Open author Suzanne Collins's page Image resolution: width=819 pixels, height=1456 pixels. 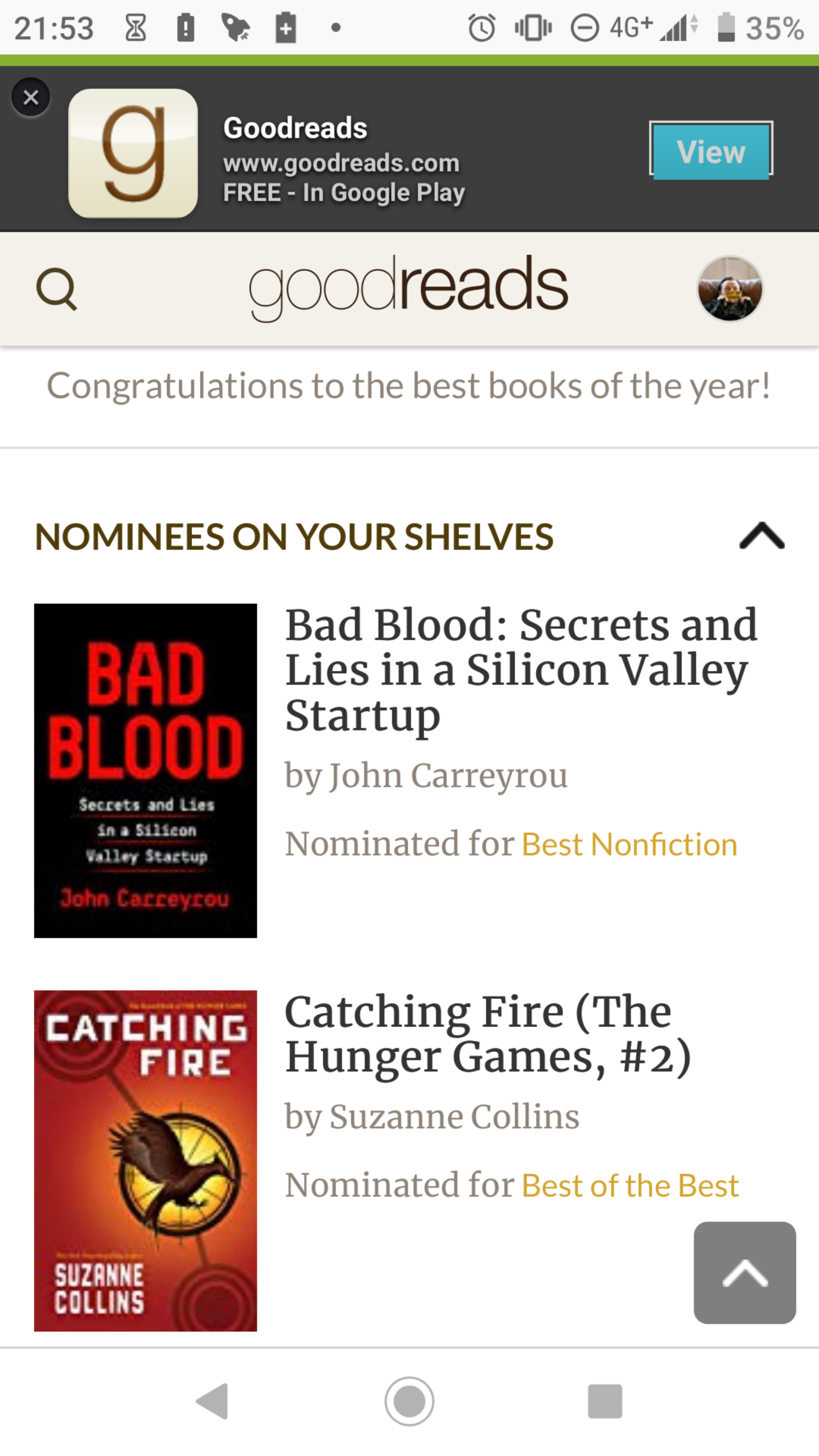click(455, 1117)
